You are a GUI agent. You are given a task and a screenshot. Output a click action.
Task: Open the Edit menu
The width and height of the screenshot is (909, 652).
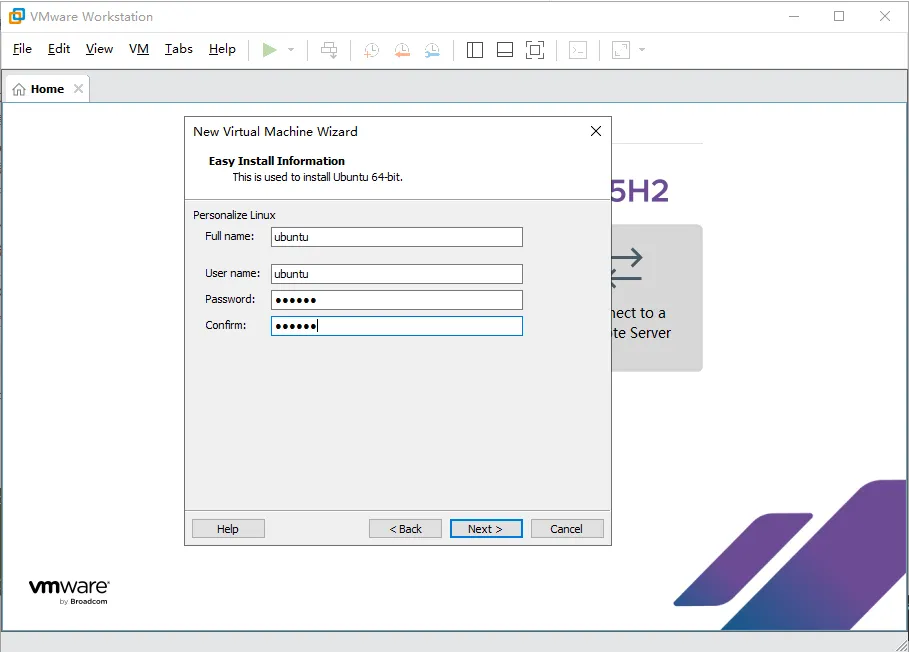(59, 49)
